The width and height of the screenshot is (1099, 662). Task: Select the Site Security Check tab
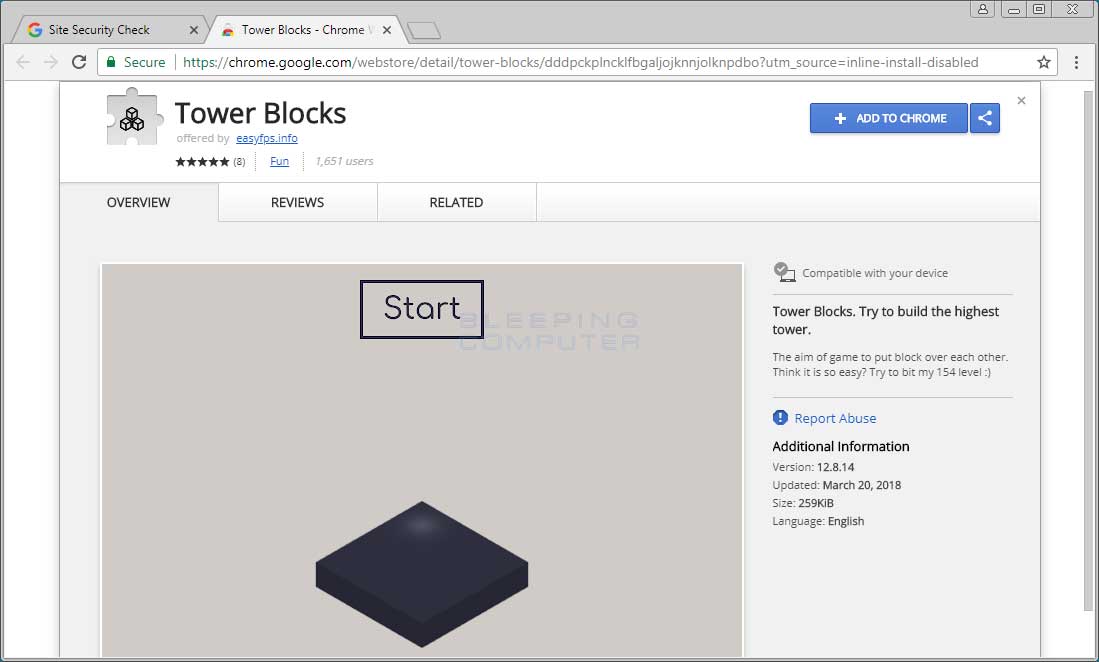pos(100,29)
